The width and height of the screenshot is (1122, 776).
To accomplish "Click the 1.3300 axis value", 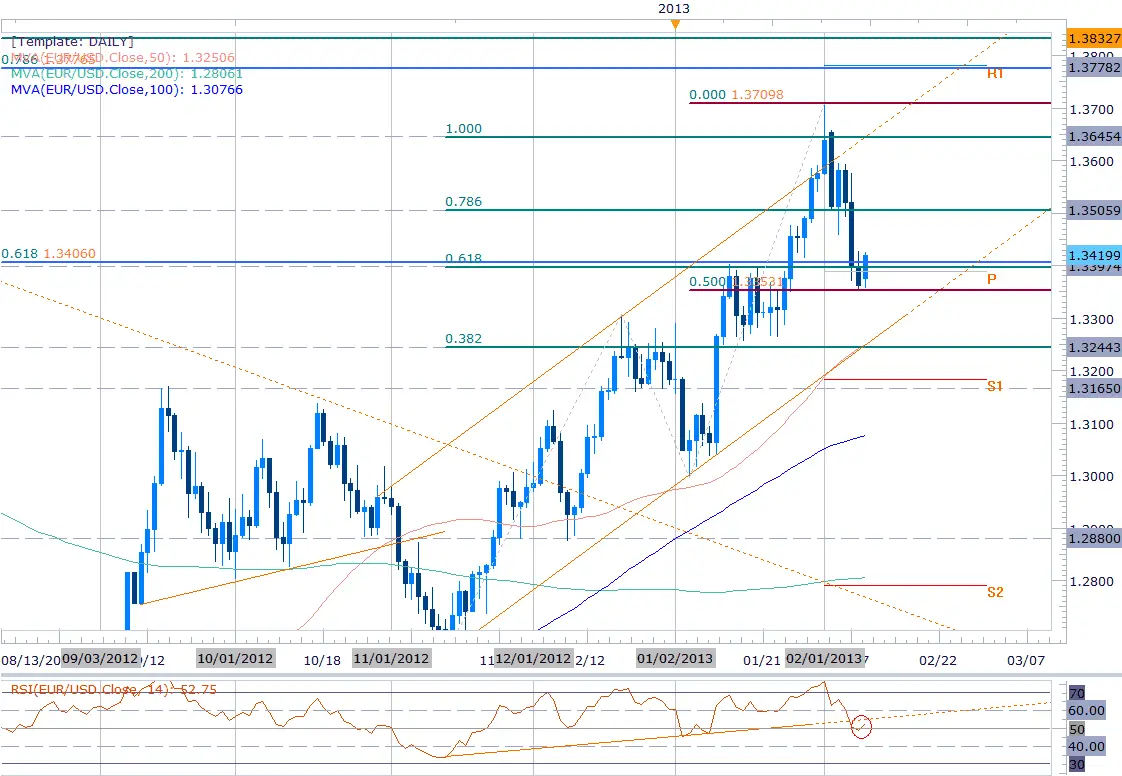I will pos(1091,319).
